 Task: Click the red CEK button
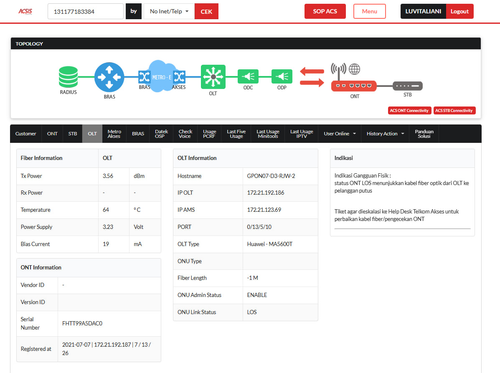pyautogui.click(x=206, y=11)
